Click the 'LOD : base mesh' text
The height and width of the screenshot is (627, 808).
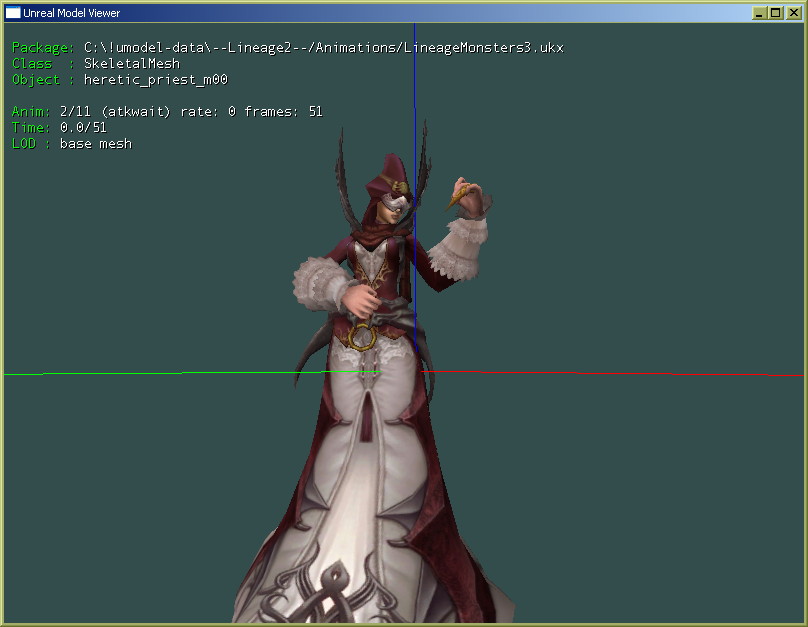pyautogui.click(x=72, y=144)
